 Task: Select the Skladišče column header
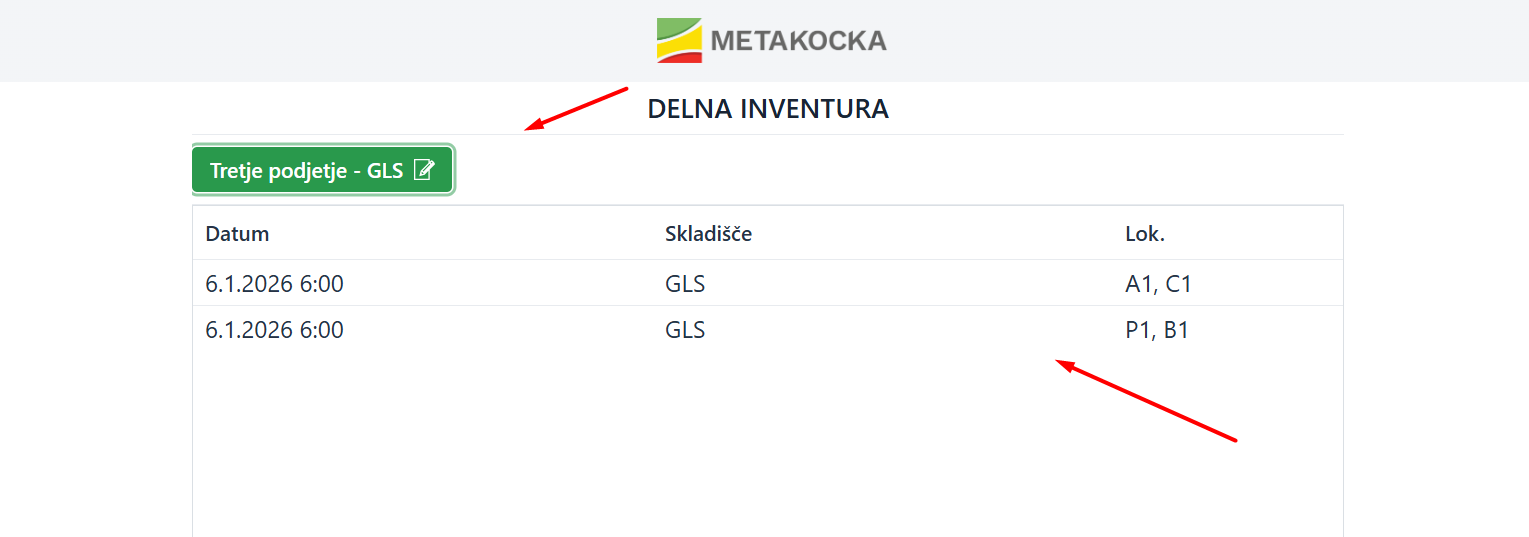(x=708, y=234)
